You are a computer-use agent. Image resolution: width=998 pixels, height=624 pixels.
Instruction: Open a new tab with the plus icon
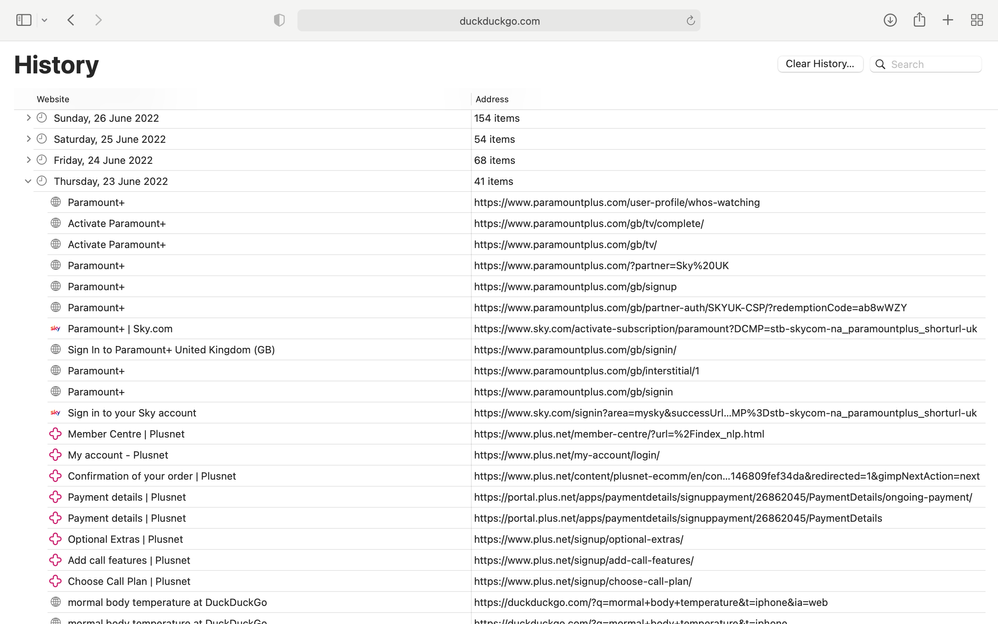(947, 19)
